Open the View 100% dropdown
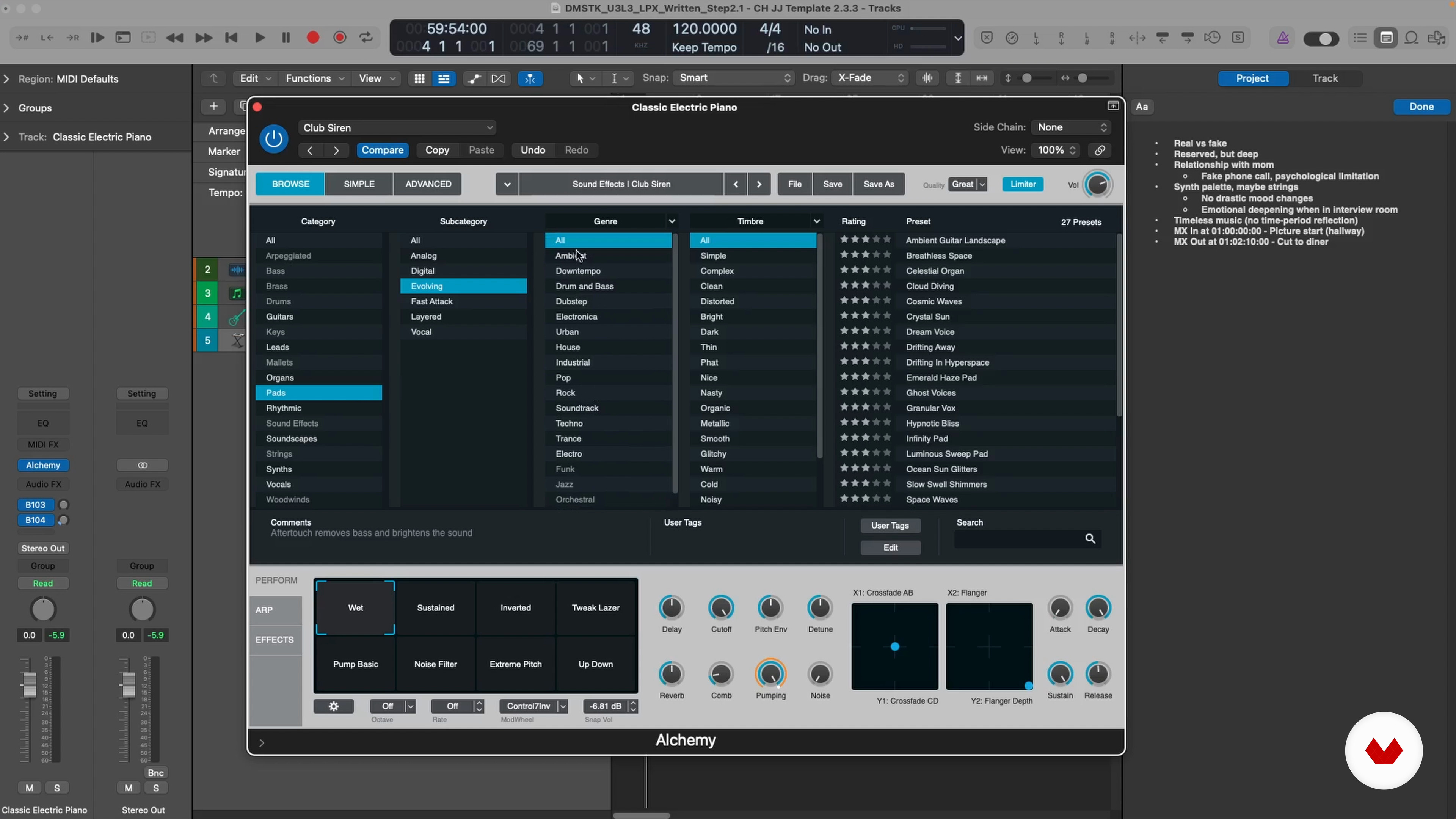This screenshot has width=1456, height=819. pyautogui.click(x=1056, y=150)
